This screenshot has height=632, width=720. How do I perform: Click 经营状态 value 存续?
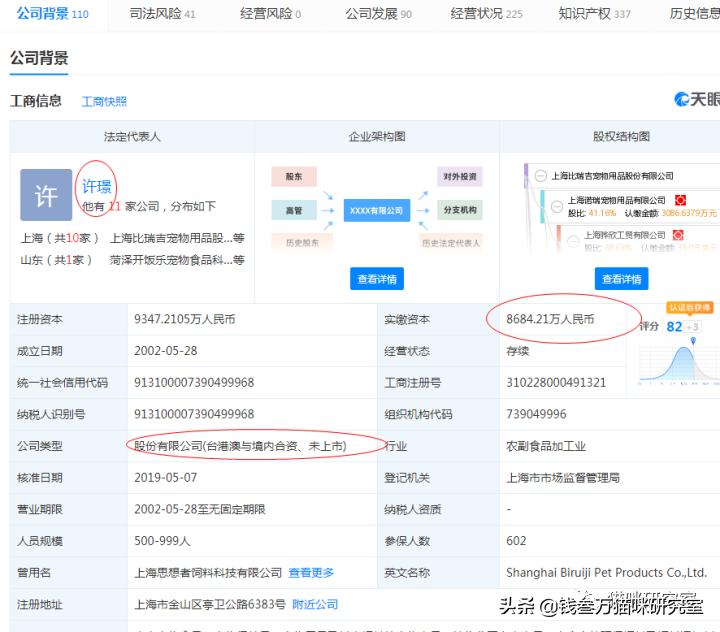pos(518,351)
